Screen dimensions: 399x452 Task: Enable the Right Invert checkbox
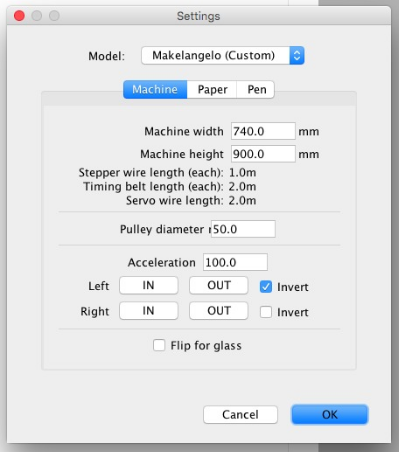266,312
